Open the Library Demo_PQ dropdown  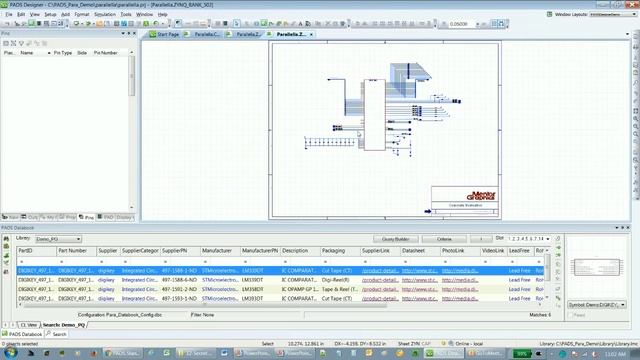[58, 239]
